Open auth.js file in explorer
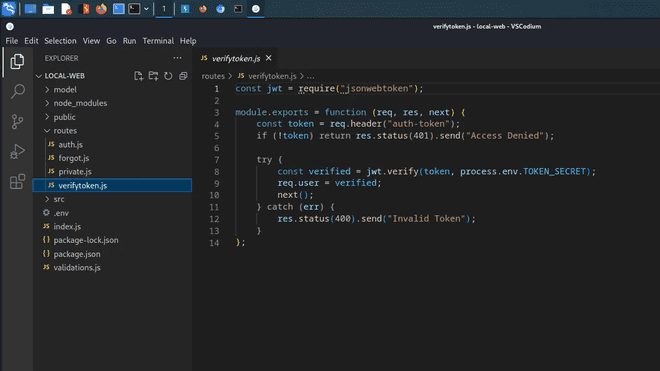The image size is (660, 371). coord(70,144)
